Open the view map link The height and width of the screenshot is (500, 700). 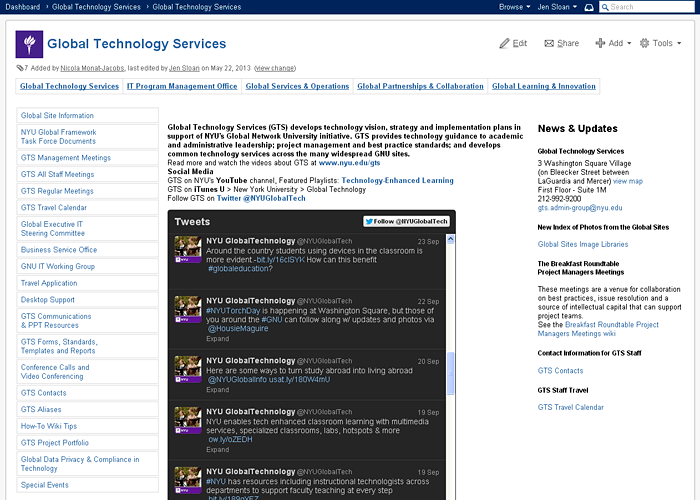628,181
